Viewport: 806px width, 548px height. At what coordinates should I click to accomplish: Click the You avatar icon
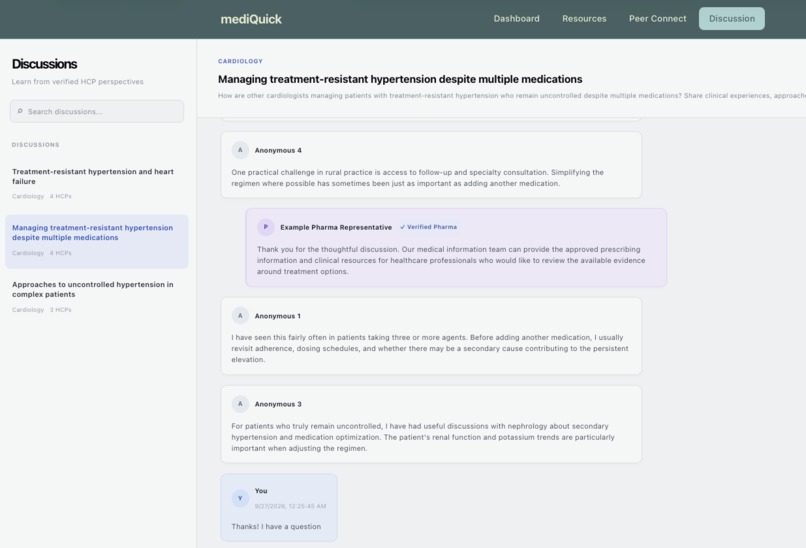pyautogui.click(x=240, y=498)
